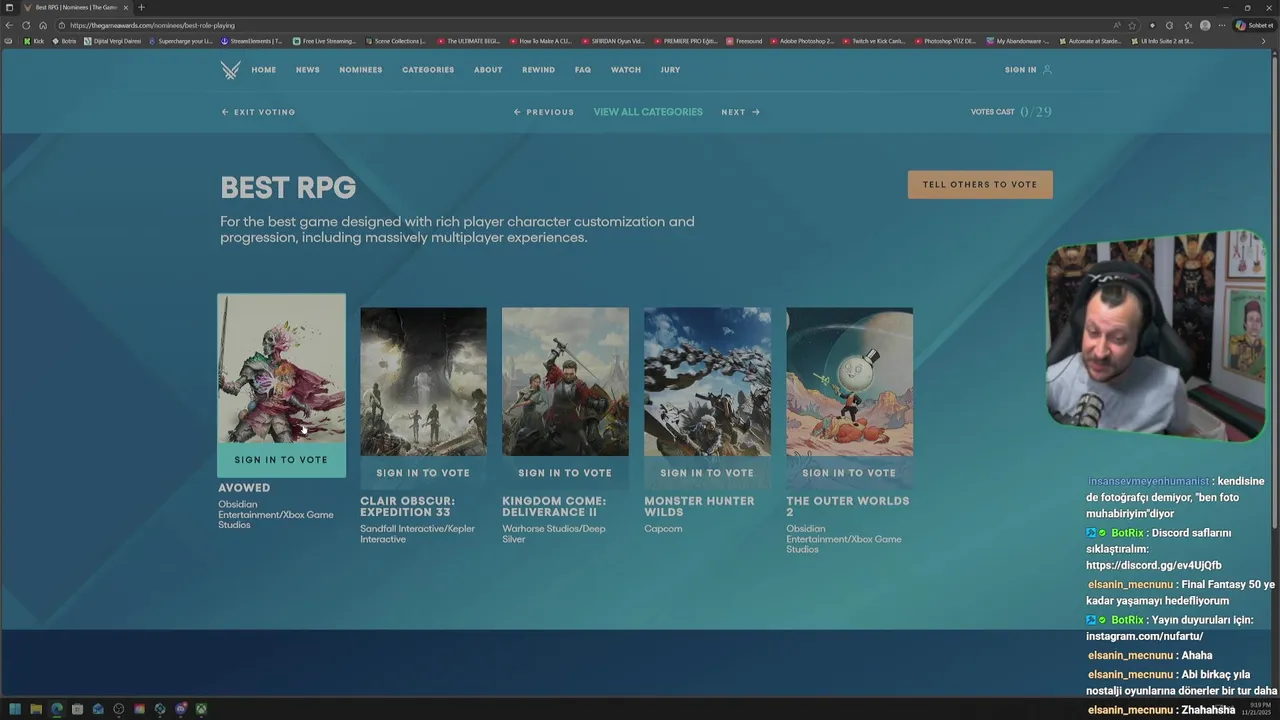Screen dimensions: 1280x720
Task: Click the MONSTER HUNTER WILDS title text
Action: (x=699, y=506)
